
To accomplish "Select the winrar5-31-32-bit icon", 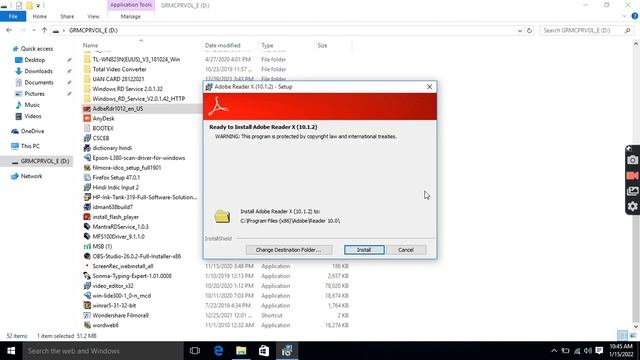I will click(x=87, y=306).
